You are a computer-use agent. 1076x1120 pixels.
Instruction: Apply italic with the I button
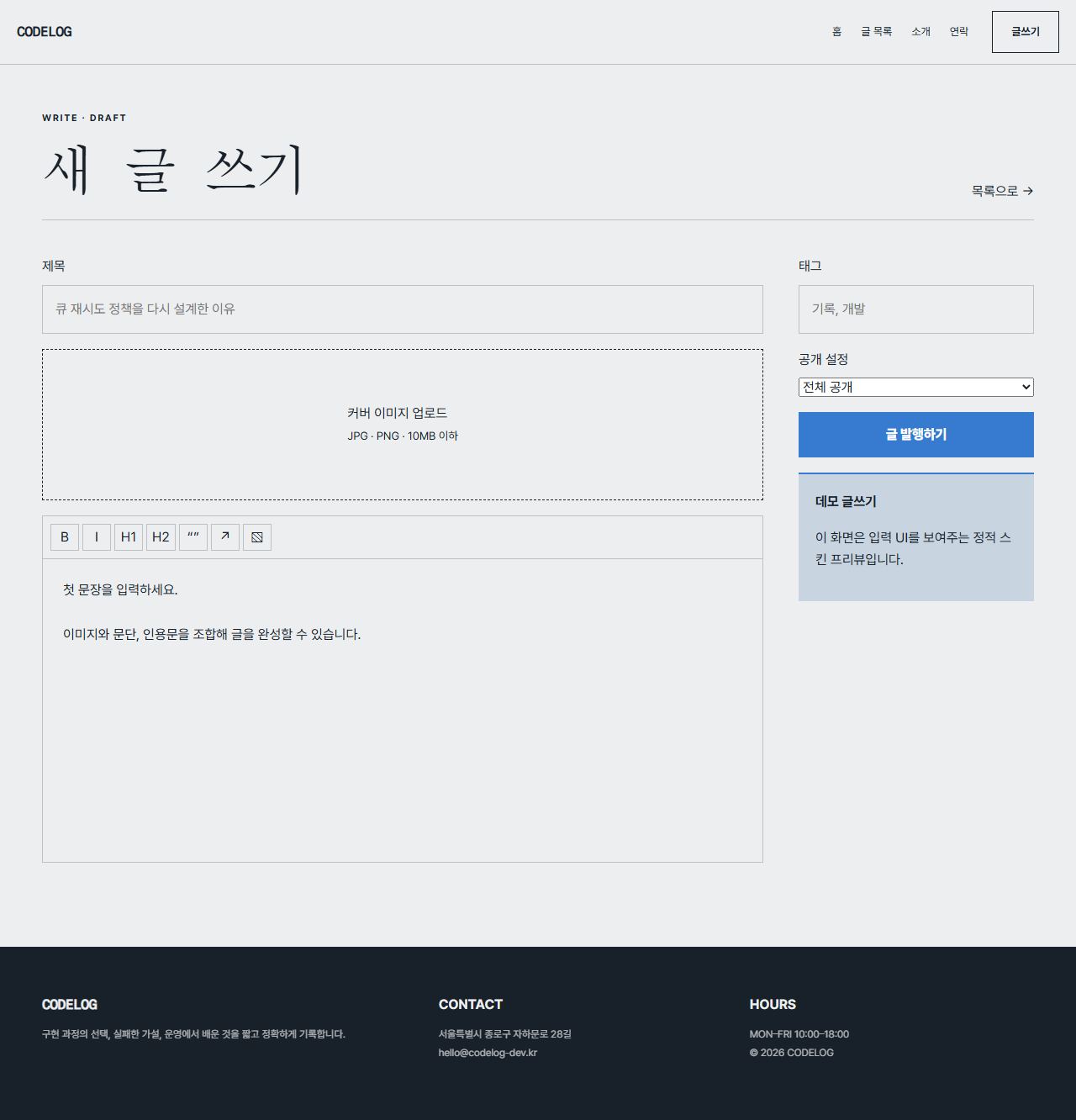point(97,537)
